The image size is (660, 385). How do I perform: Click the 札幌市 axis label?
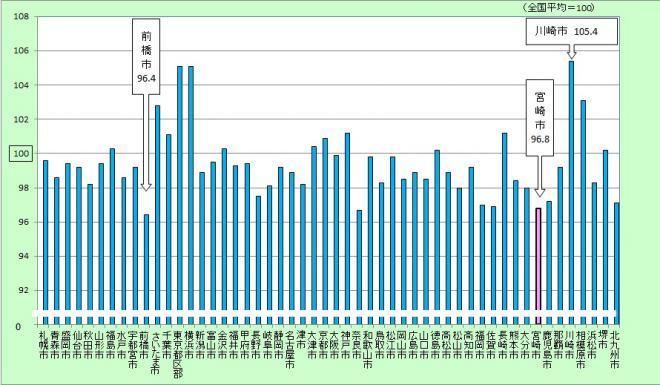point(43,345)
